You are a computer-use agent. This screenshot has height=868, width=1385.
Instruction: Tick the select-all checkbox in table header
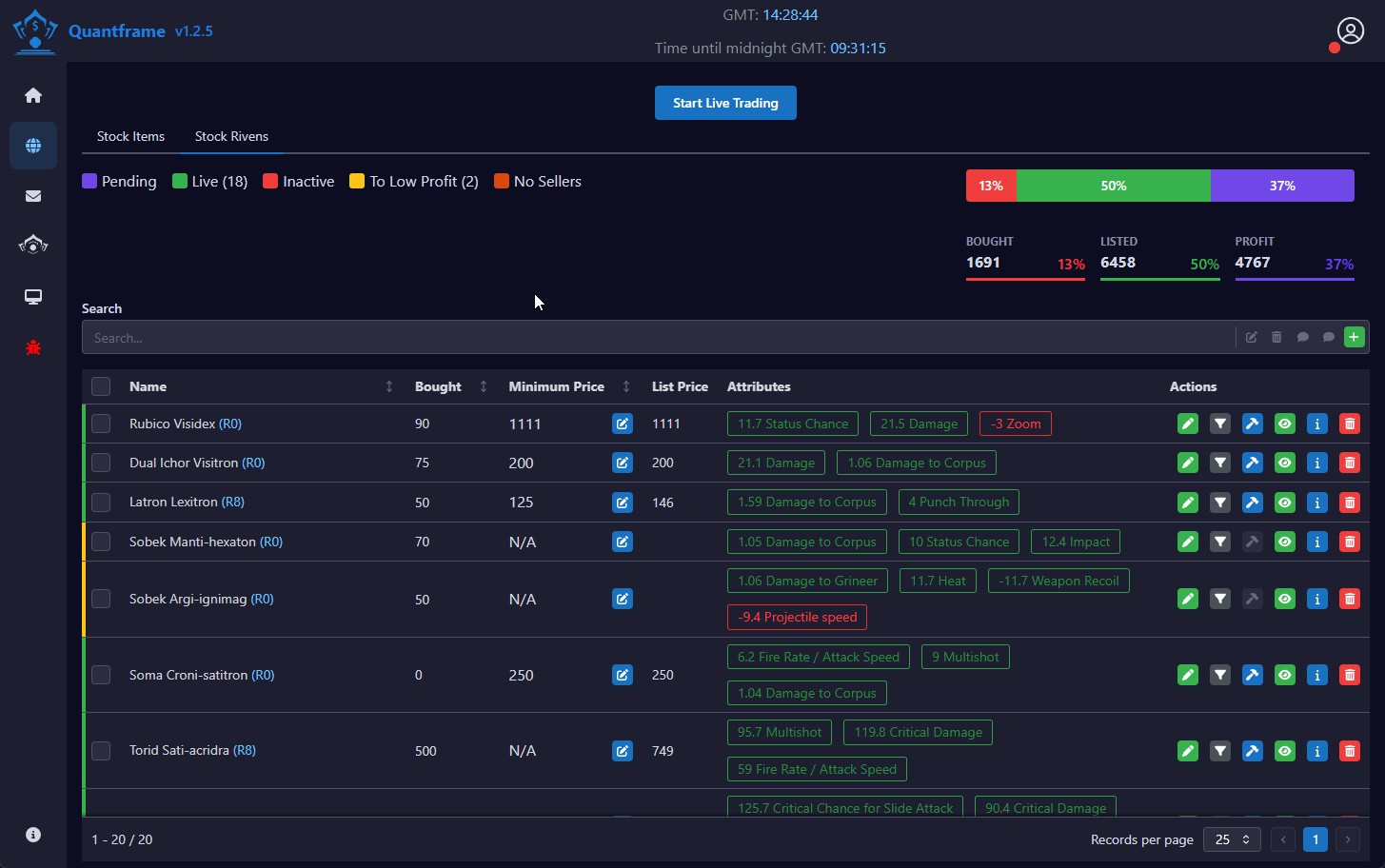(x=101, y=386)
